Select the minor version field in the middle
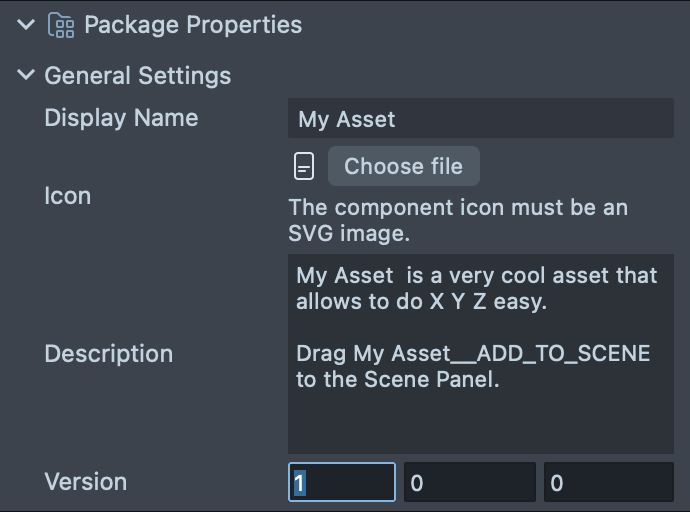The width and height of the screenshot is (690, 512). (x=469, y=483)
